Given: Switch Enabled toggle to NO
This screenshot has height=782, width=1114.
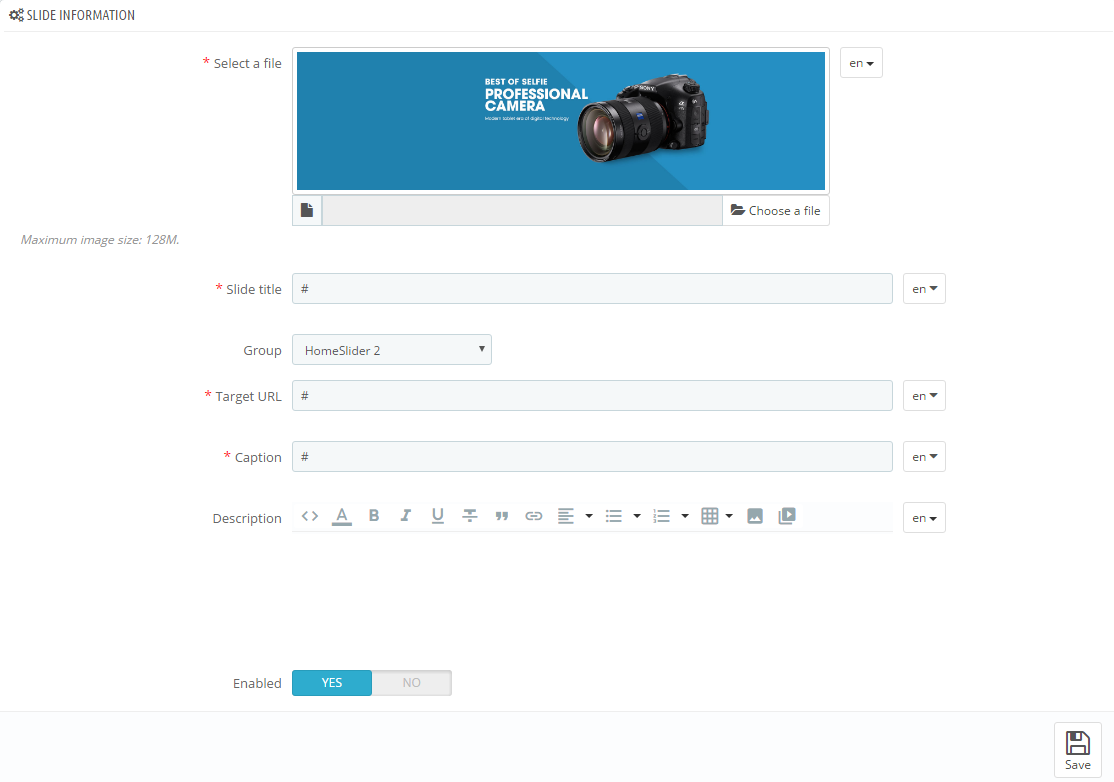Looking at the screenshot, I should [411, 683].
